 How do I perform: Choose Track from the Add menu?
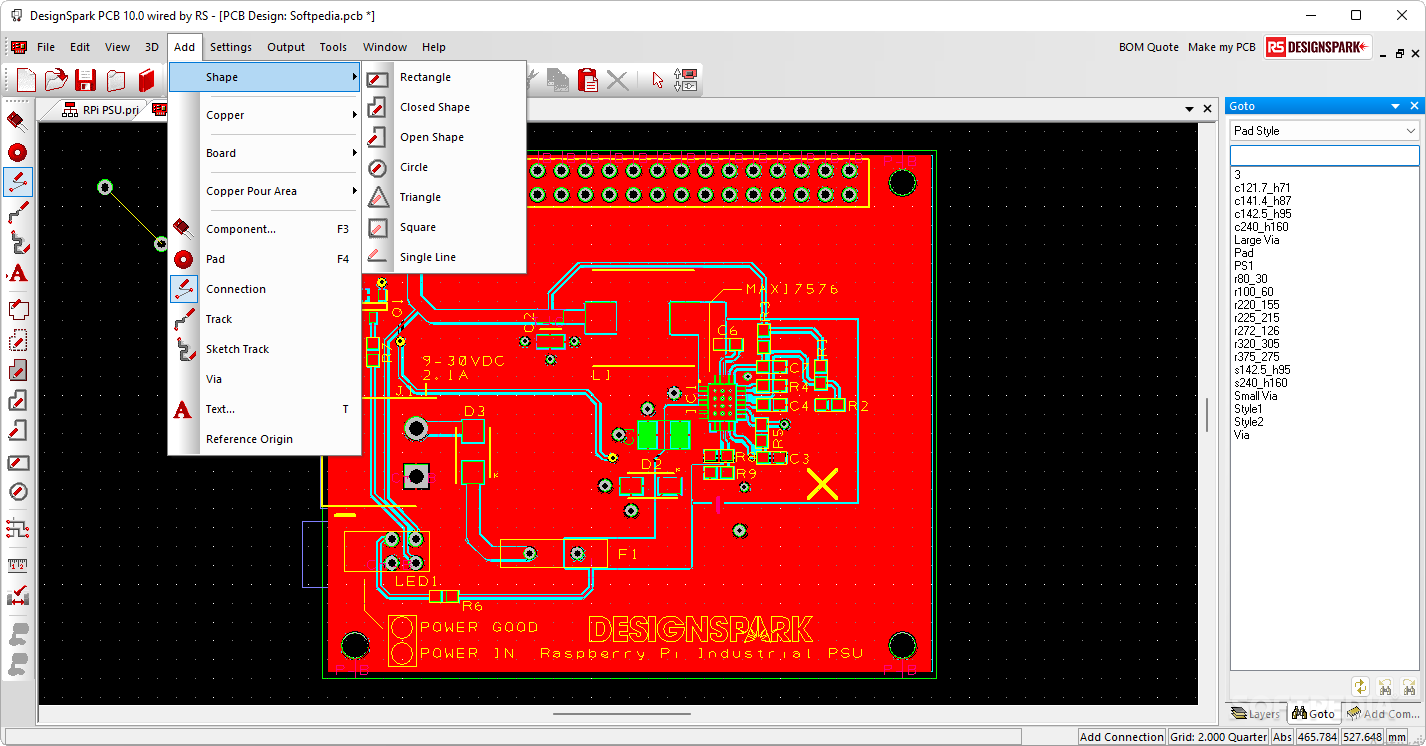264,319
